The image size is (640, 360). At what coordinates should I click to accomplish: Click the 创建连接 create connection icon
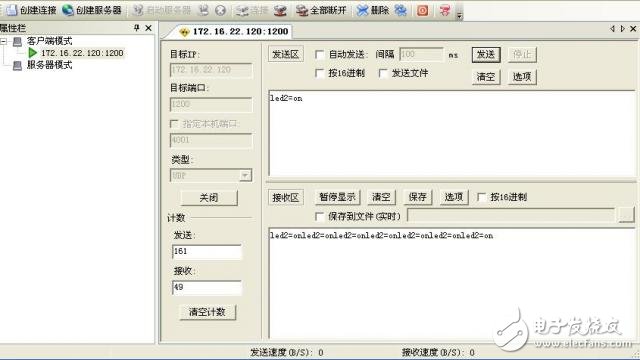click(x=11, y=10)
